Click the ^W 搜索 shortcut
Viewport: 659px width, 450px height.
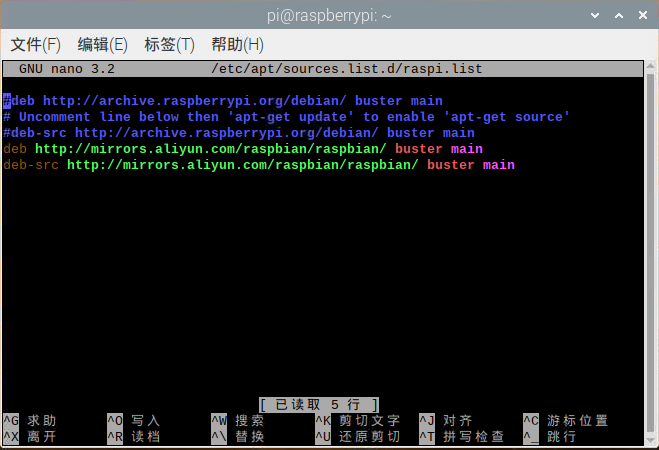[238, 421]
